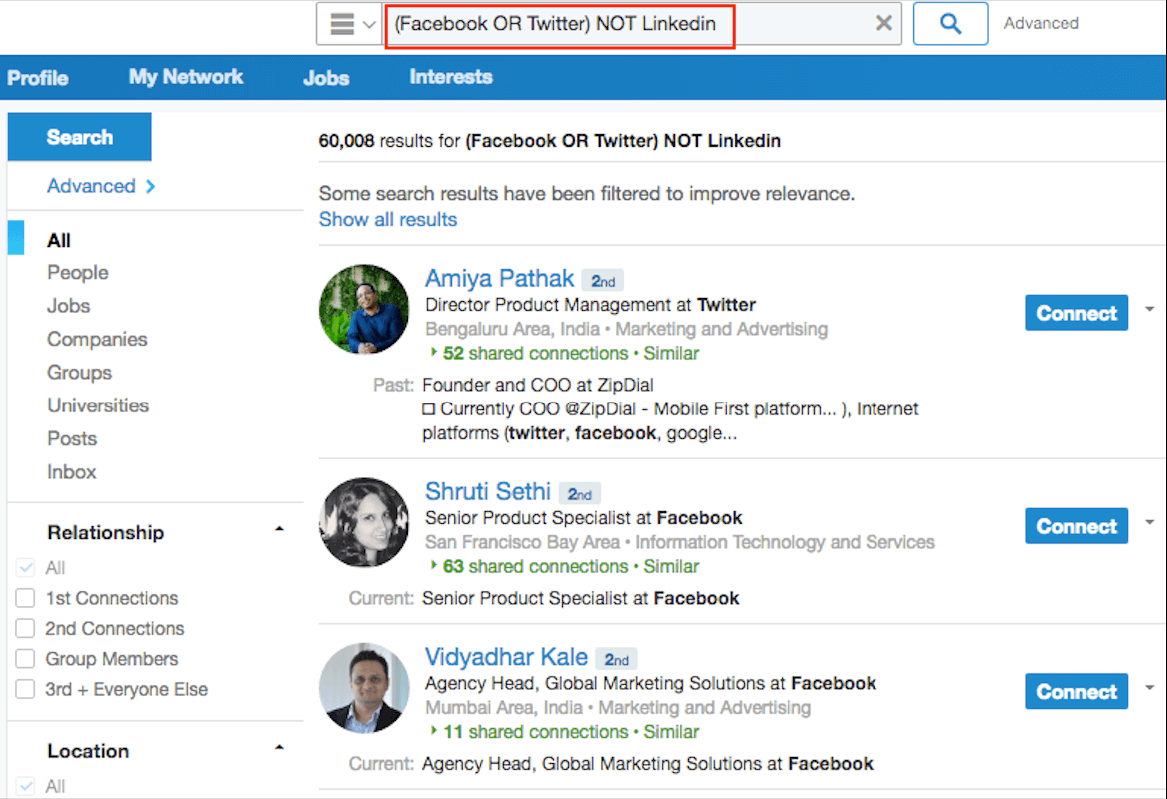Filter results by People
Screen dimensions: 1167x799
tap(78, 273)
